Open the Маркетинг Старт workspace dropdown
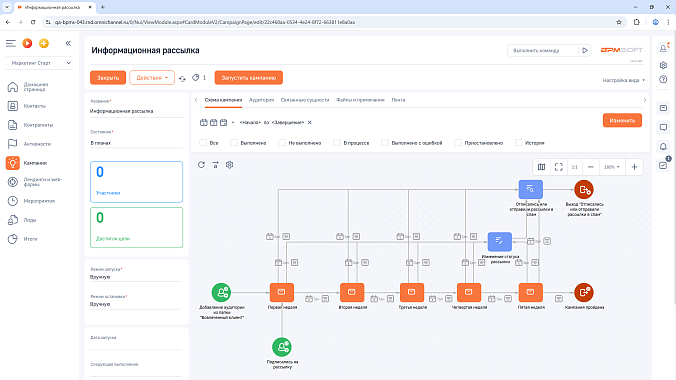 click(41, 63)
